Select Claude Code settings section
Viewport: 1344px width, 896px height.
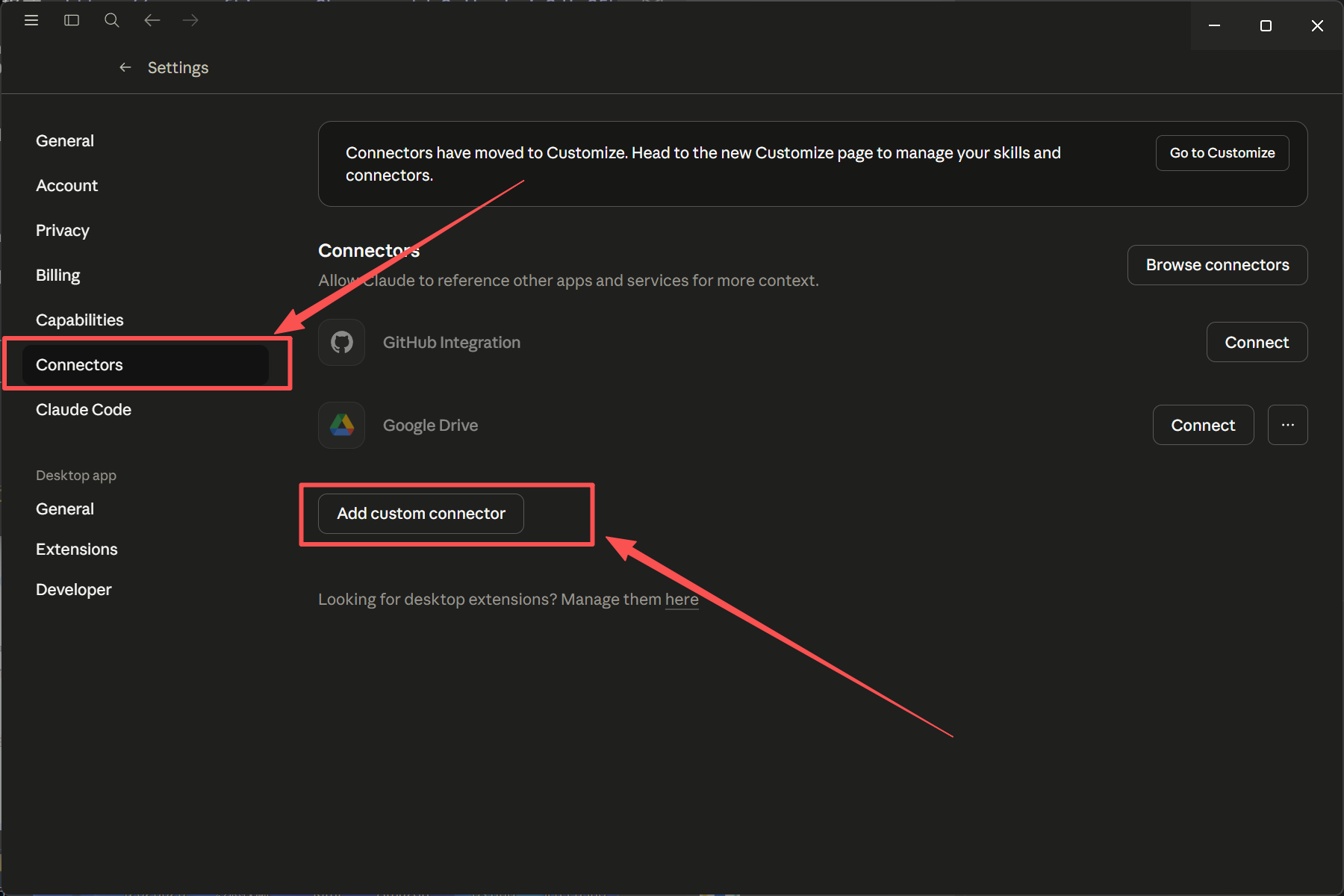pos(84,410)
